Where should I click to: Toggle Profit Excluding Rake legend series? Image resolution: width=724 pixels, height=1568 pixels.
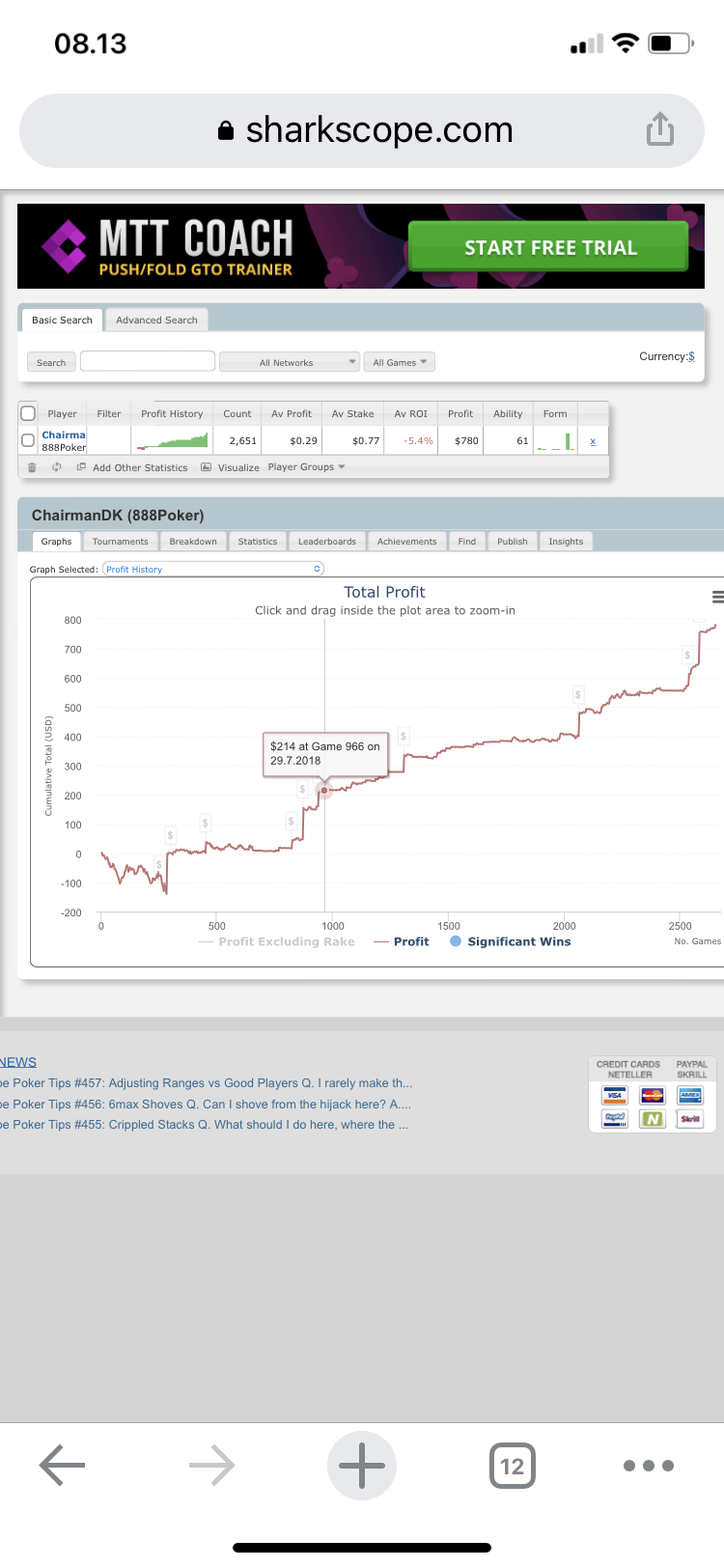click(x=277, y=941)
